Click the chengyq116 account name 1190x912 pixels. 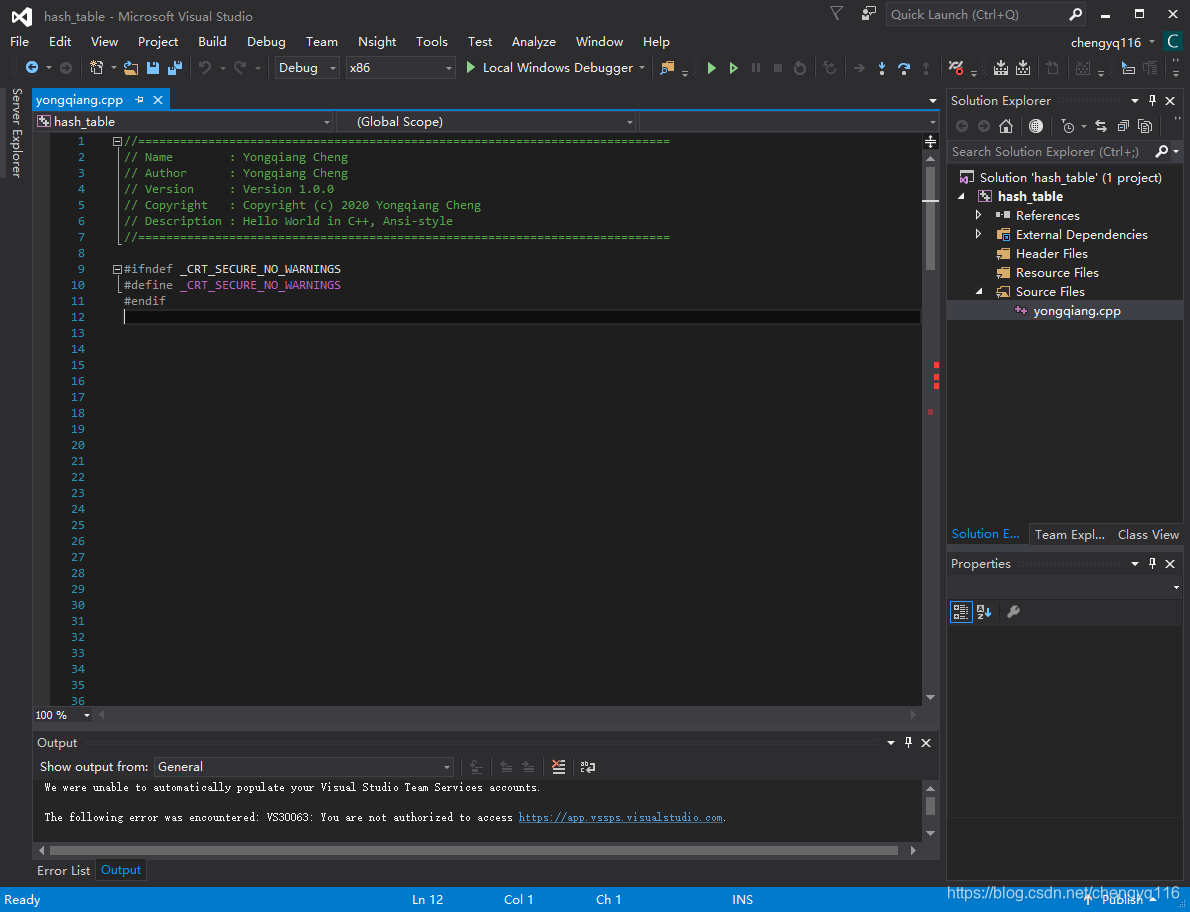(x=1106, y=42)
